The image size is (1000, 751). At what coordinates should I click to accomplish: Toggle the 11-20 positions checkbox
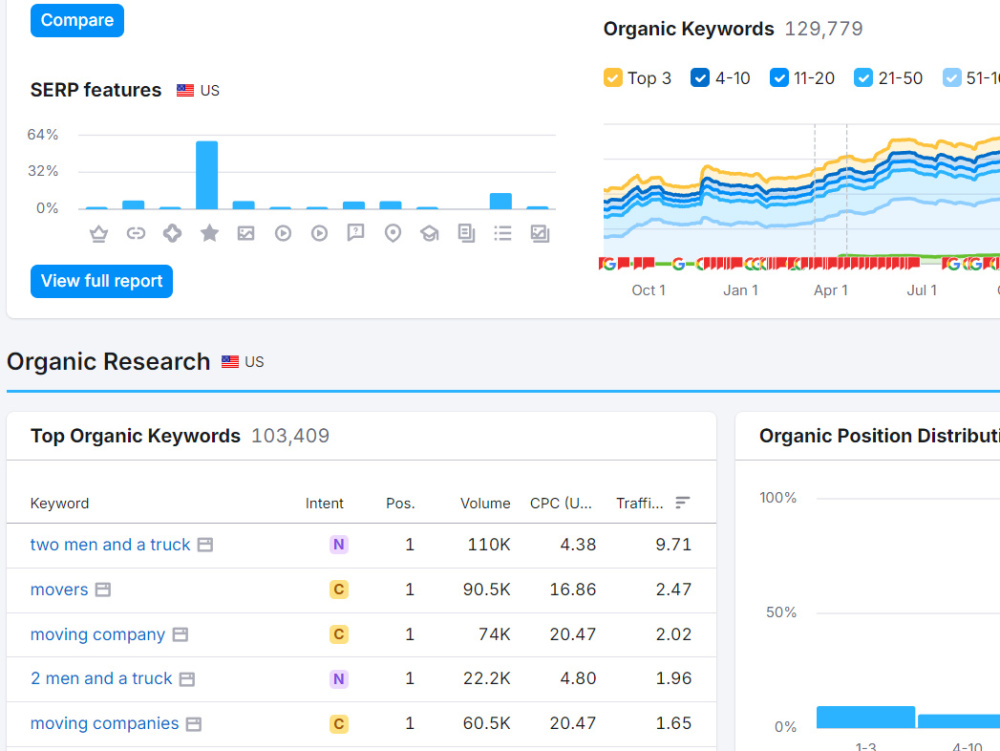(x=779, y=78)
